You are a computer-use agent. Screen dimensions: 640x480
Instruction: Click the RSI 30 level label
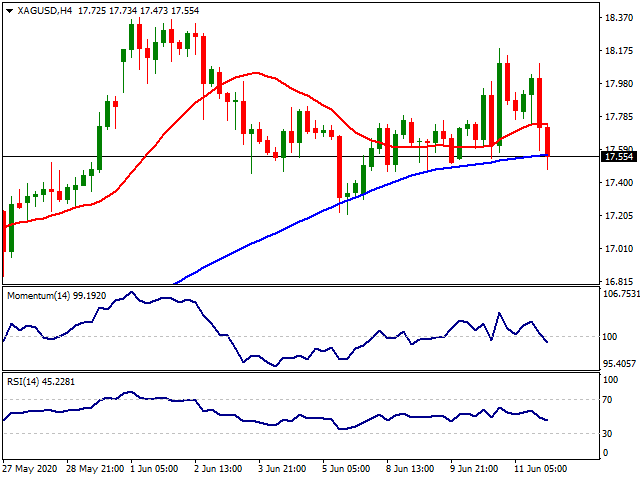click(x=607, y=433)
